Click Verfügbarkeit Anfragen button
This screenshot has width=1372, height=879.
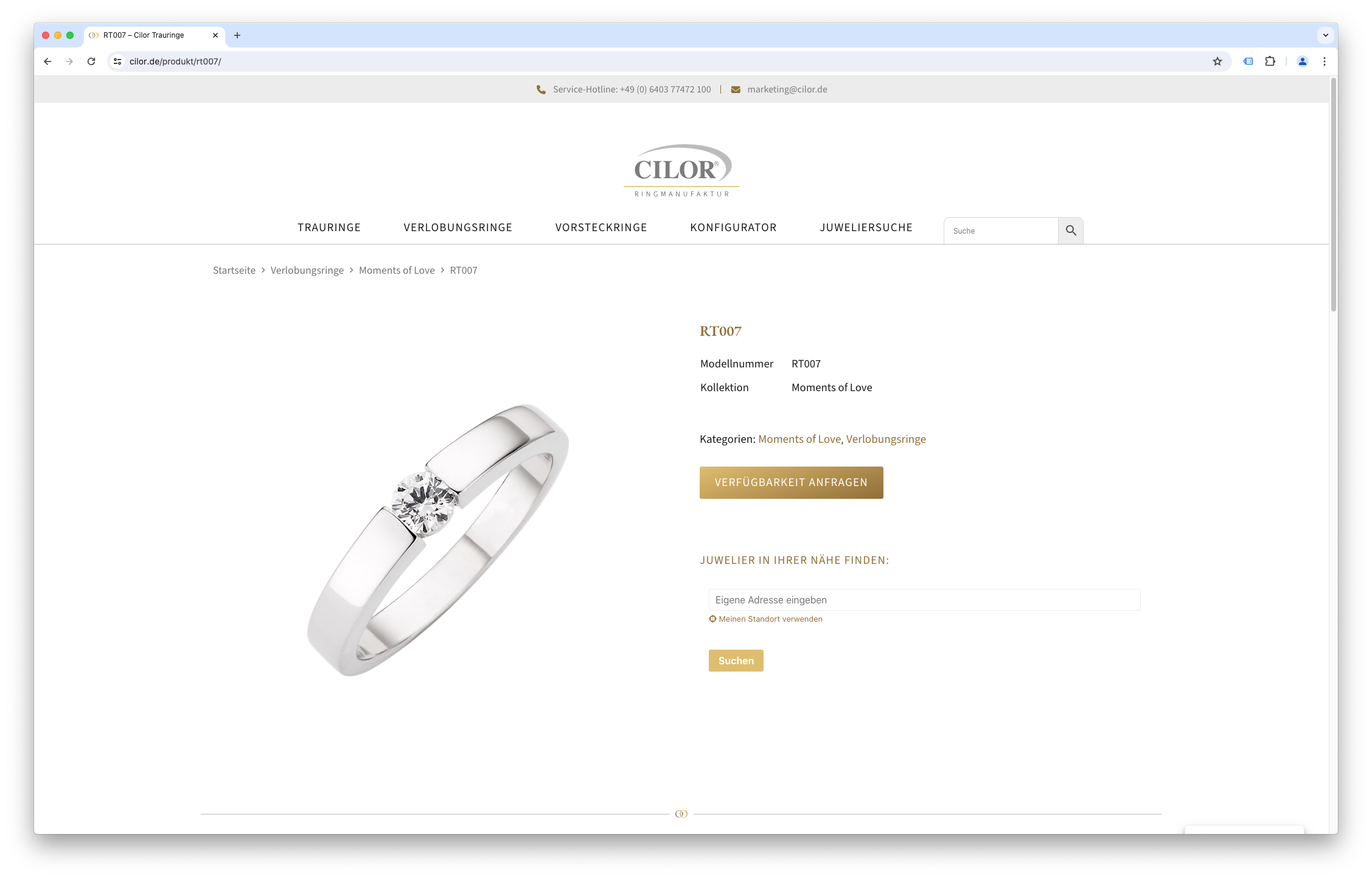click(x=791, y=482)
